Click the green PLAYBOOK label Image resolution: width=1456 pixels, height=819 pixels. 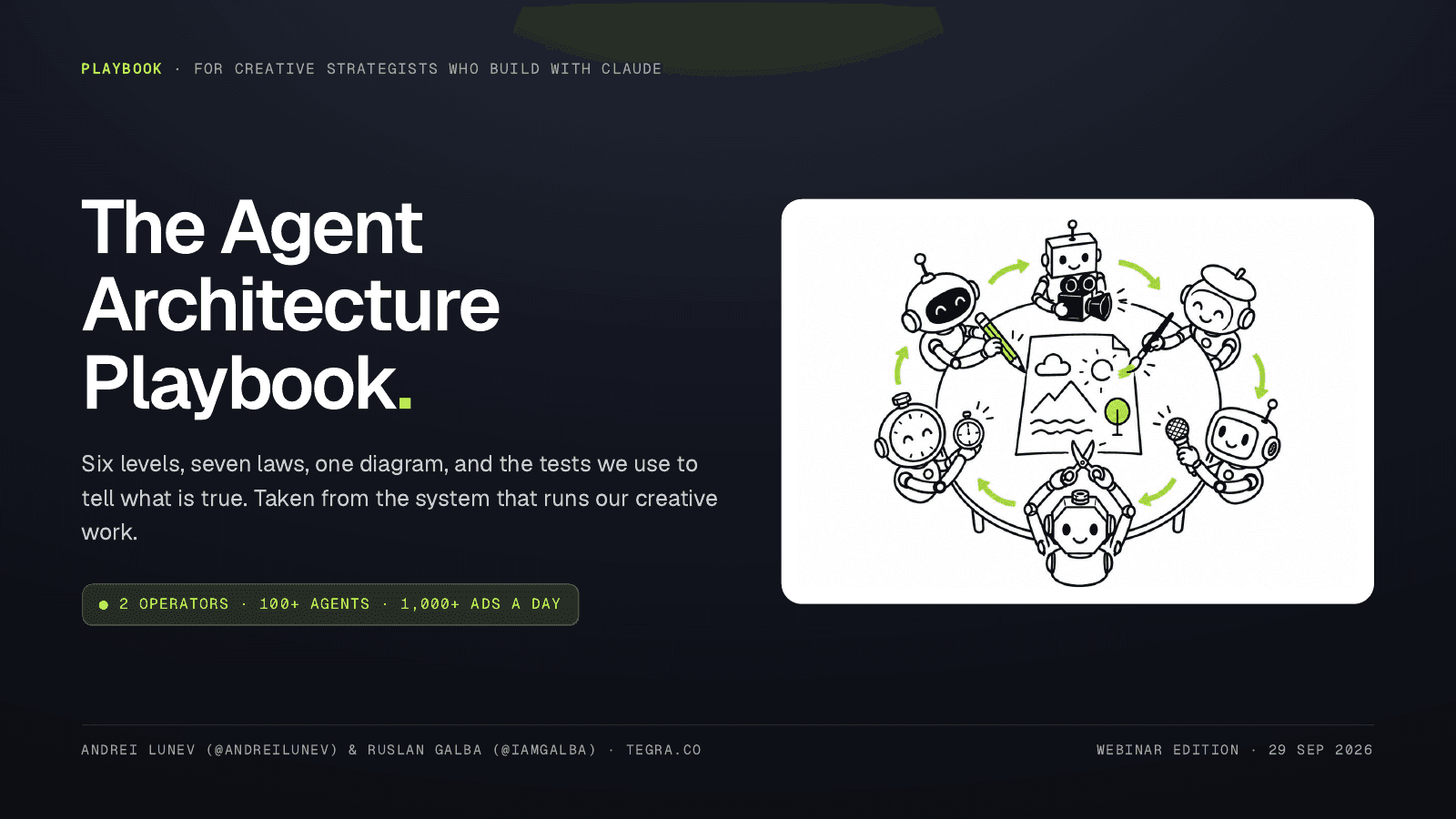(122, 69)
